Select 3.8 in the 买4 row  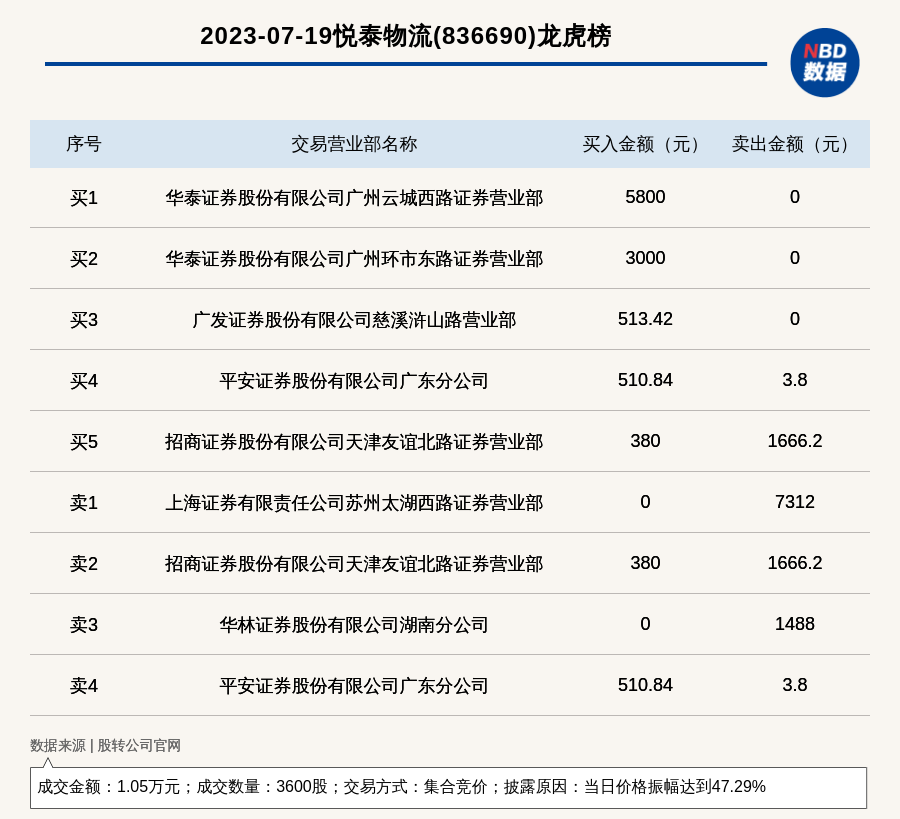tap(794, 380)
